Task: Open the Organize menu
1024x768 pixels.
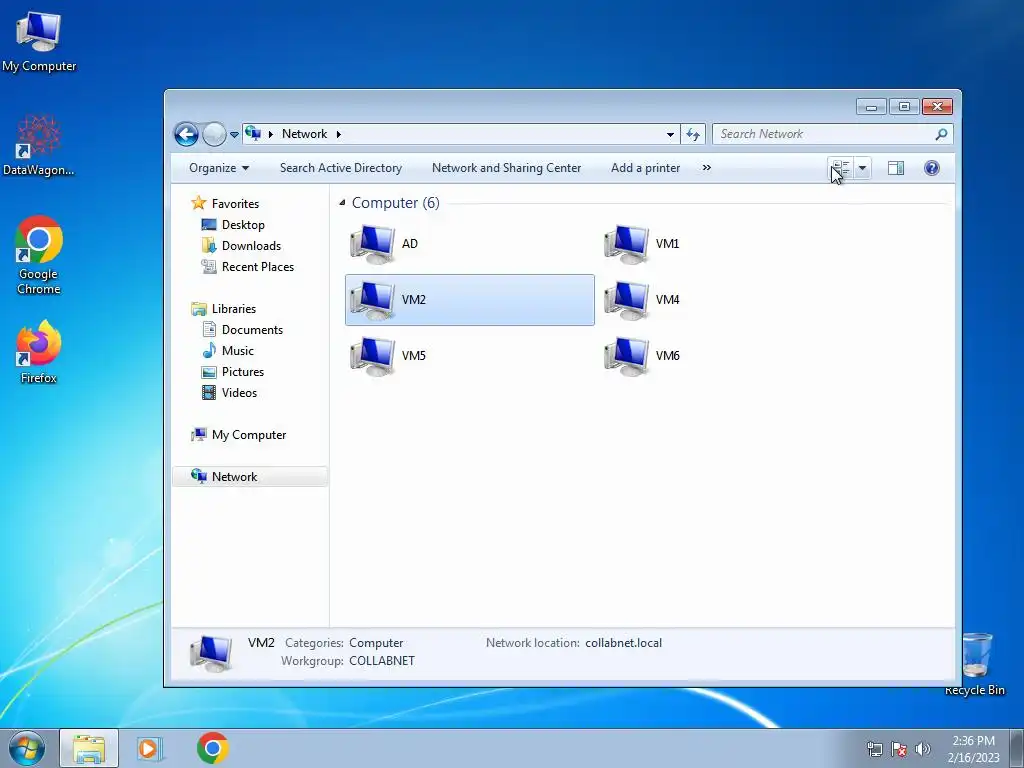Action: tap(219, 168)
